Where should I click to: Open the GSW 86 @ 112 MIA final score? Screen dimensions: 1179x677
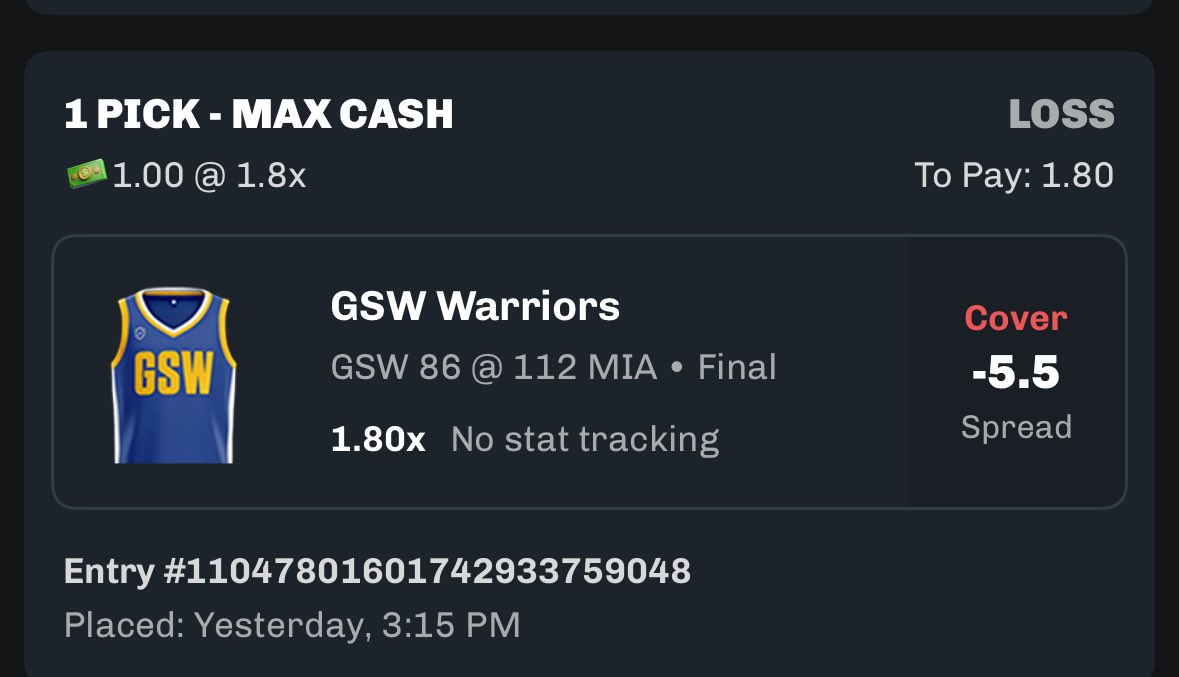(553, 368)
